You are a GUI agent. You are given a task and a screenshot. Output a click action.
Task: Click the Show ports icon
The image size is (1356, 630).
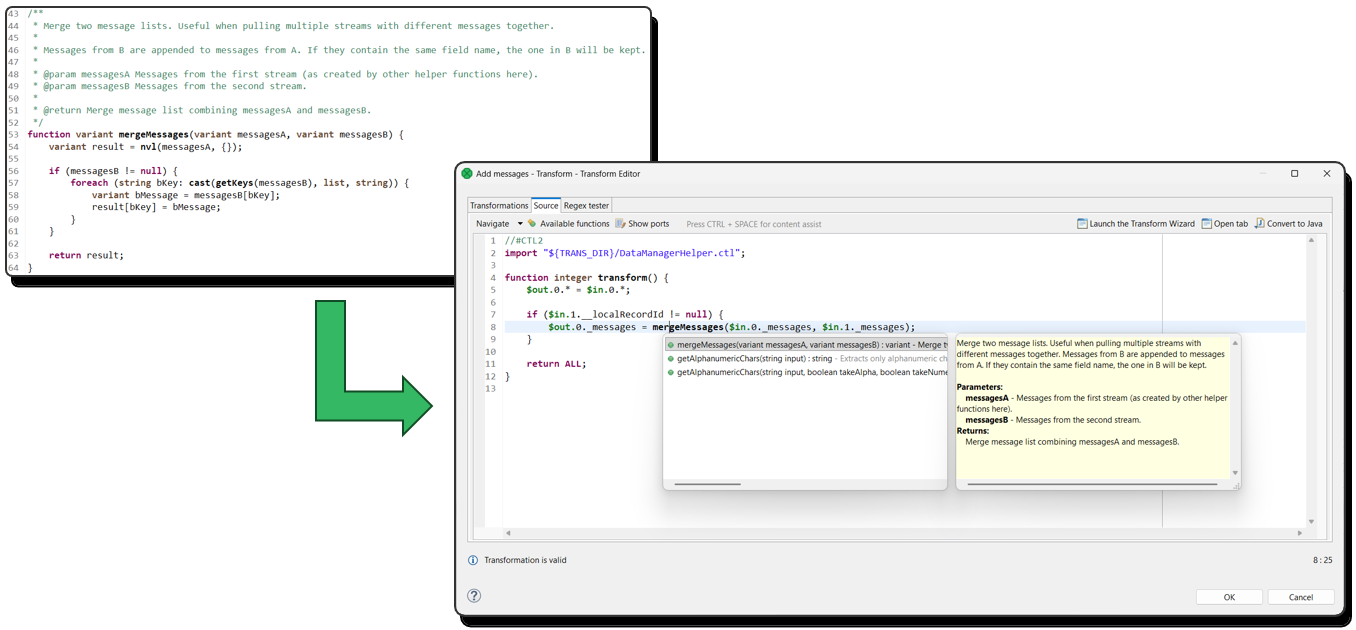click(620, 224)
